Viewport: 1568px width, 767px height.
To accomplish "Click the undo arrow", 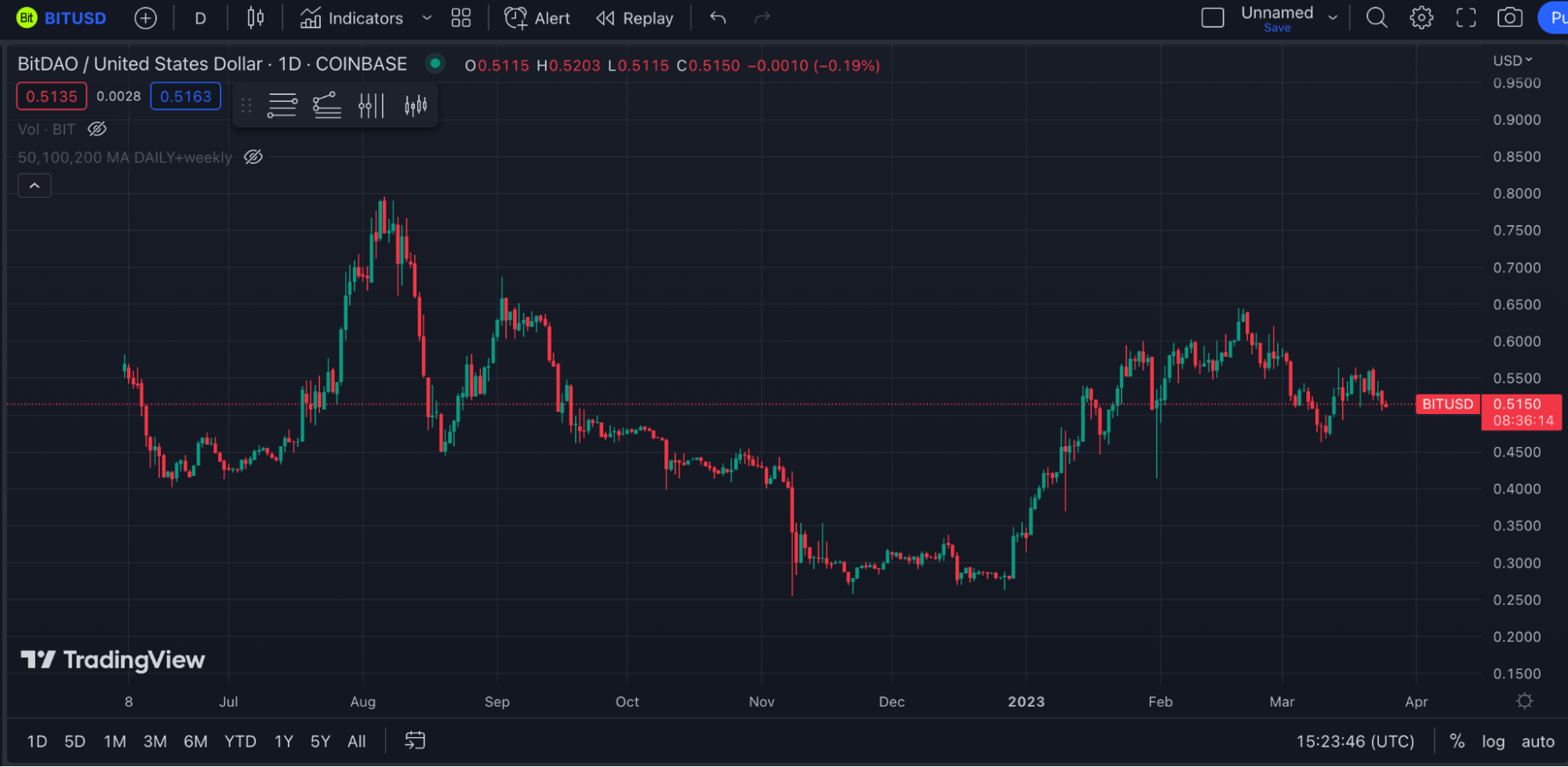I will 718,18.
